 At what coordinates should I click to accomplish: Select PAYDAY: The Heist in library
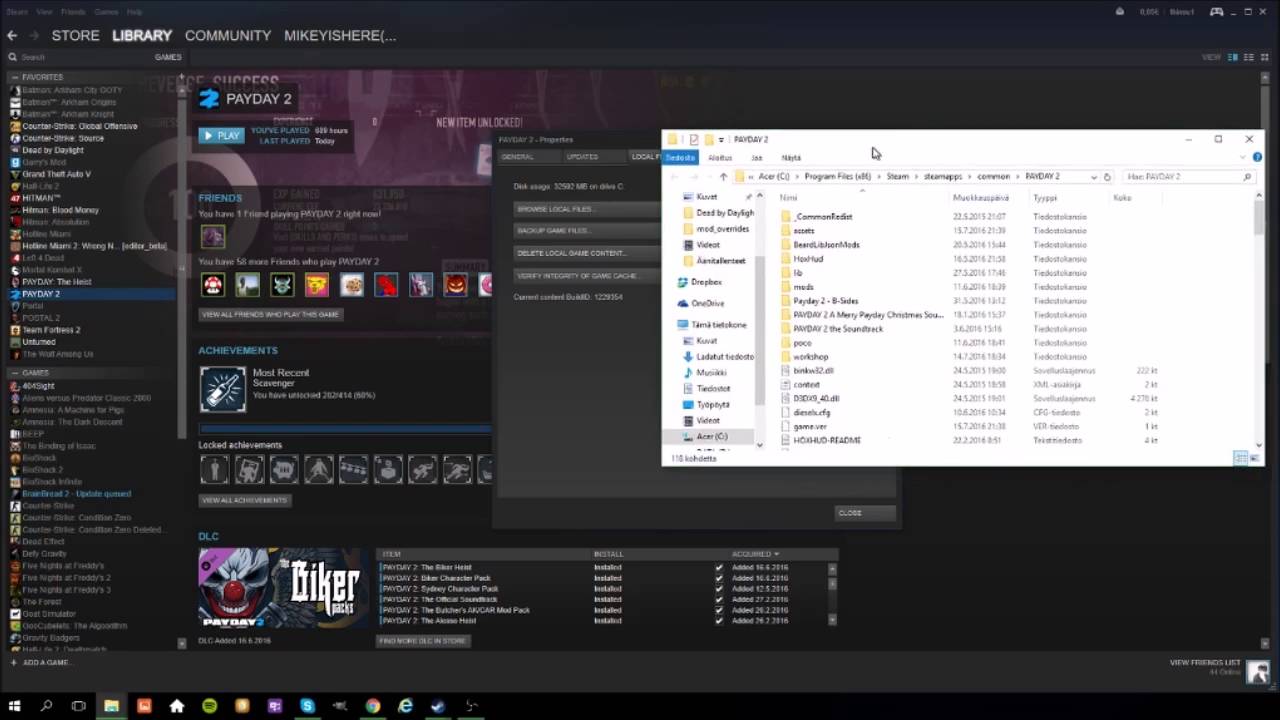point(56,282)
